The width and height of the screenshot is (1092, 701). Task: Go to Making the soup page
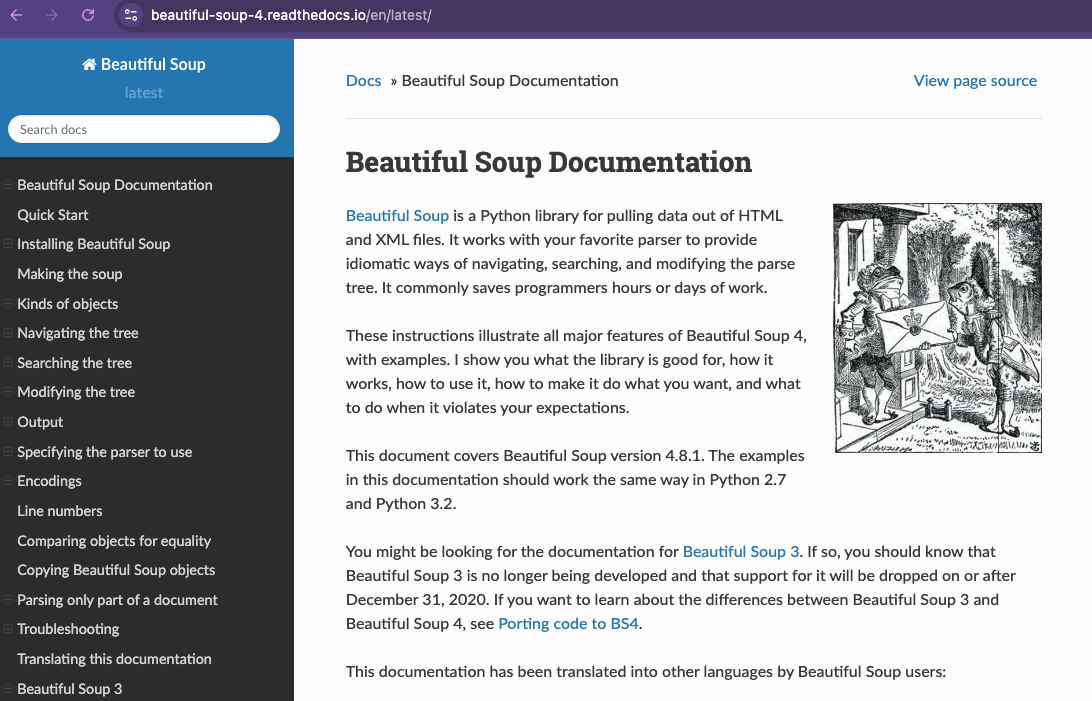tap(69, 274)
